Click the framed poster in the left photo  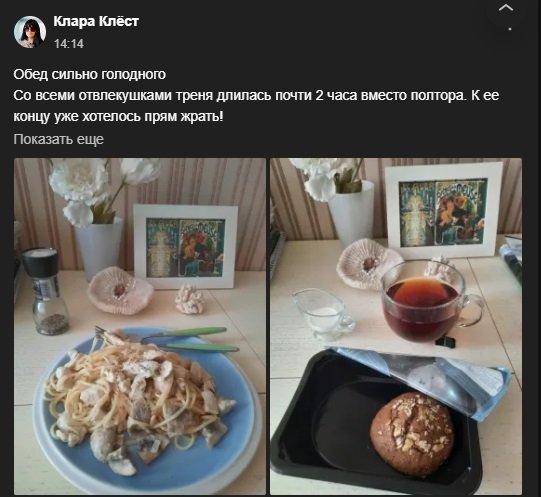(186, 246)
